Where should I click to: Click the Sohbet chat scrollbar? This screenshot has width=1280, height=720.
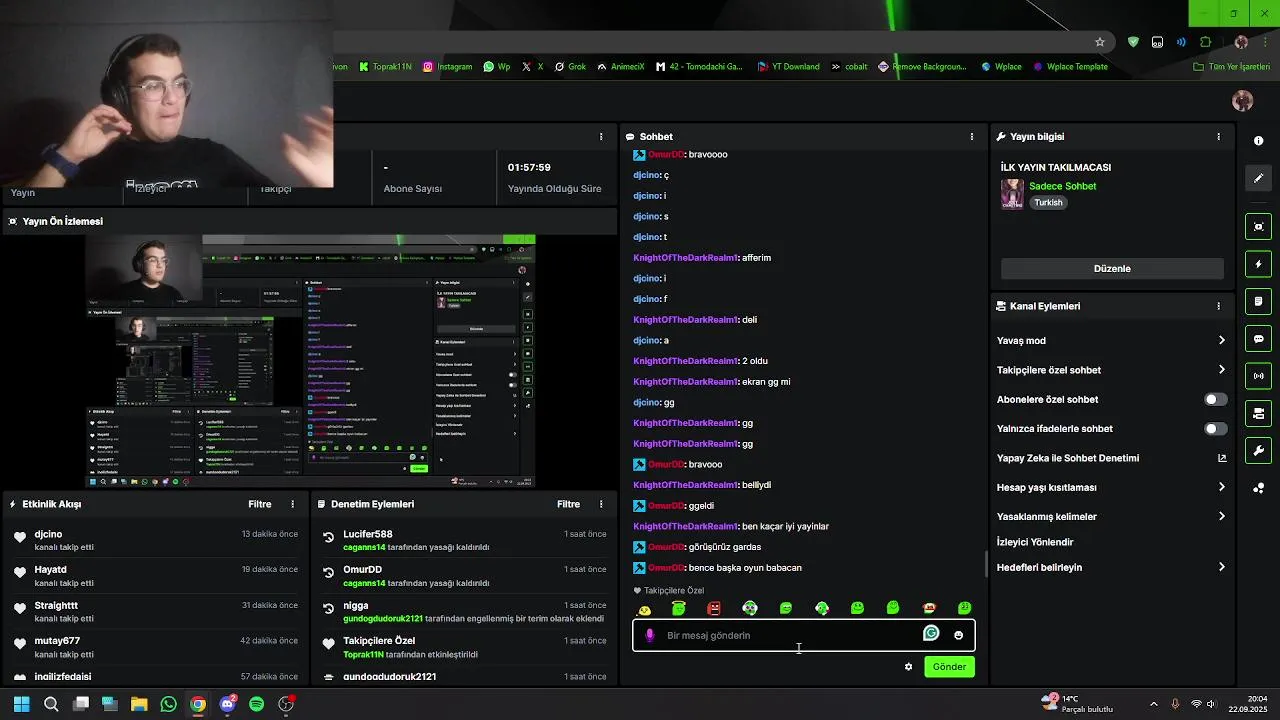point(986,565)
